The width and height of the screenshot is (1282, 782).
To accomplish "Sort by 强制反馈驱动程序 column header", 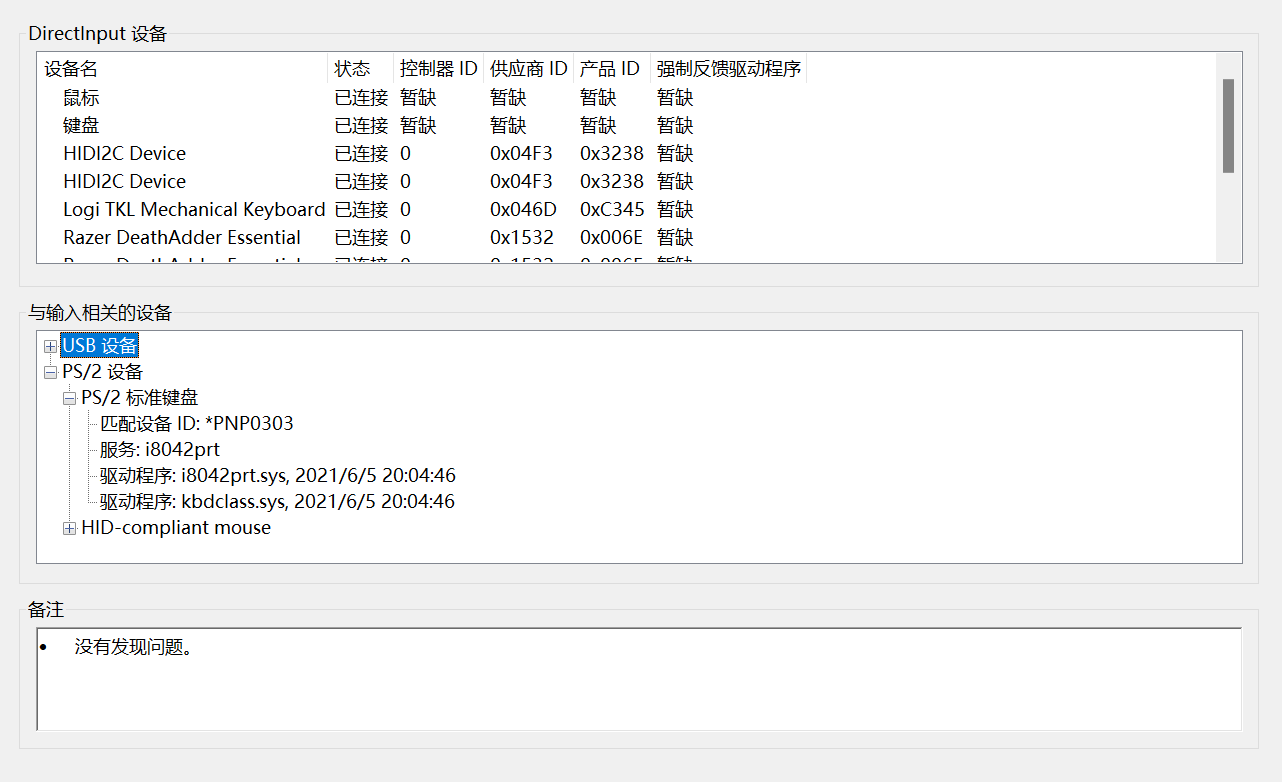I will (x=729, y=69).
